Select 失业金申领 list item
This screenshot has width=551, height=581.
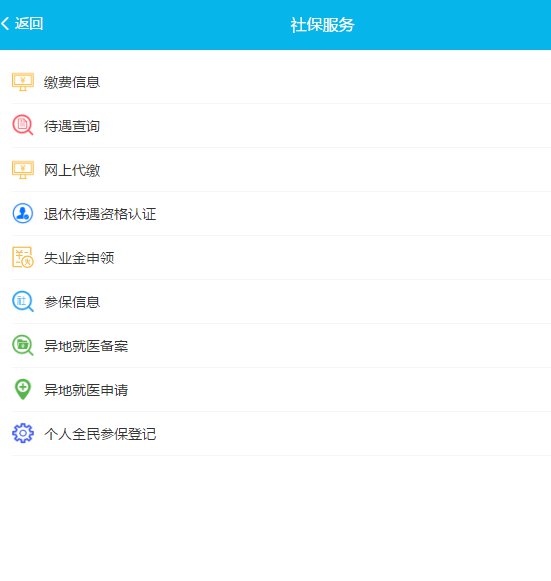click(x=275, y=258)
